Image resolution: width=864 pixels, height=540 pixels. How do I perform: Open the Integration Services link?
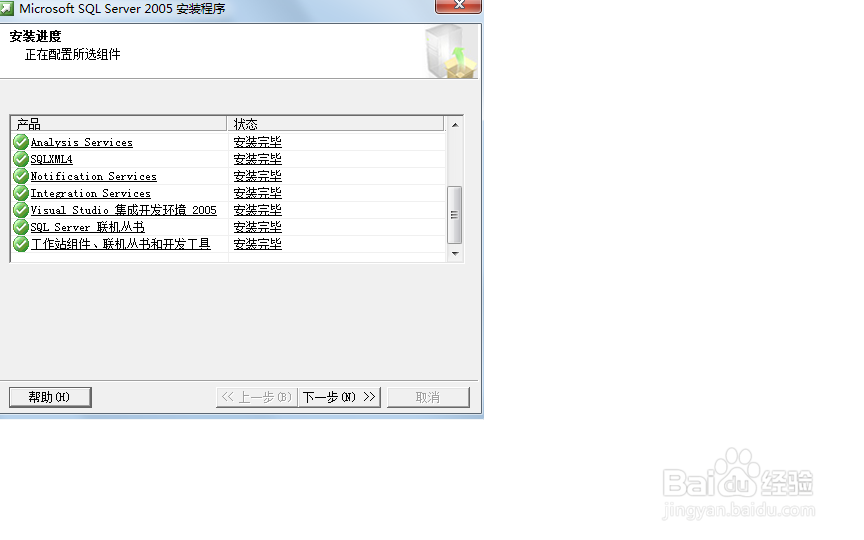pos(90,193)
